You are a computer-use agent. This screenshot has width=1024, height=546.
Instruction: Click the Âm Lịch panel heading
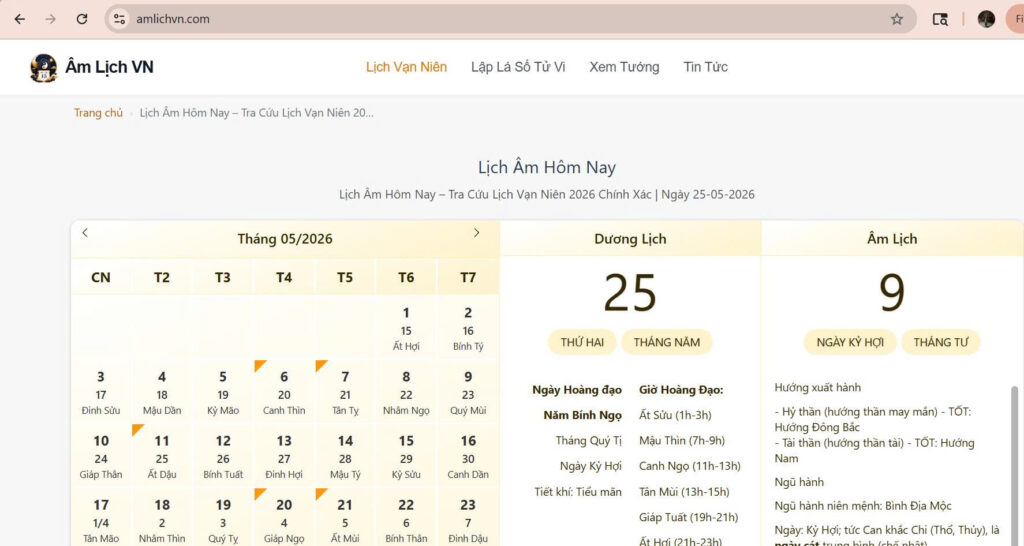(892, 239)
